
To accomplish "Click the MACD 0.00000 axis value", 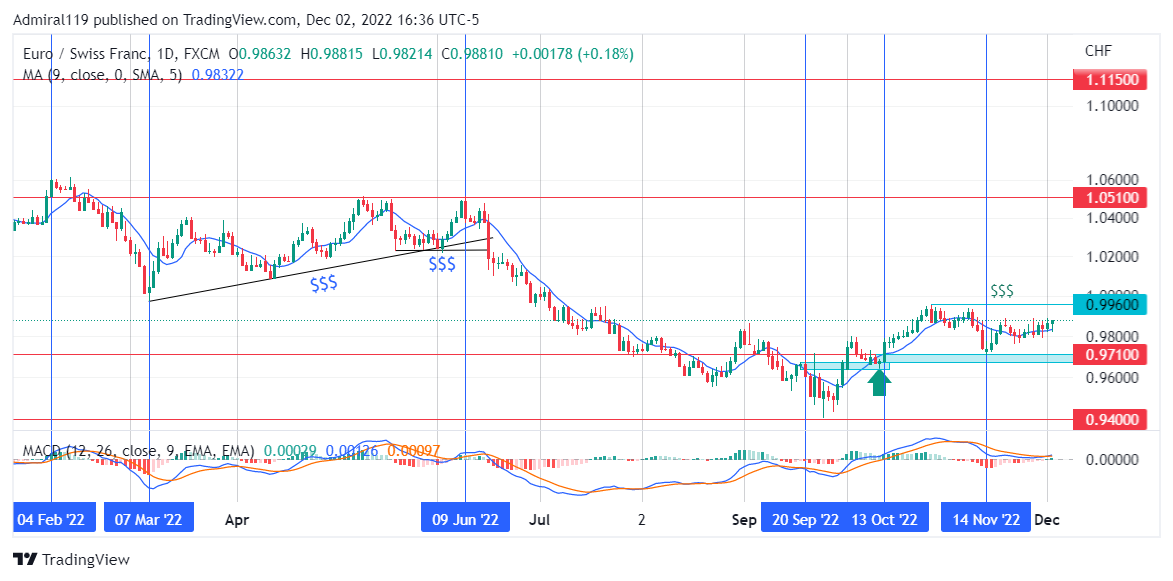I will [x=1112, y=459].
